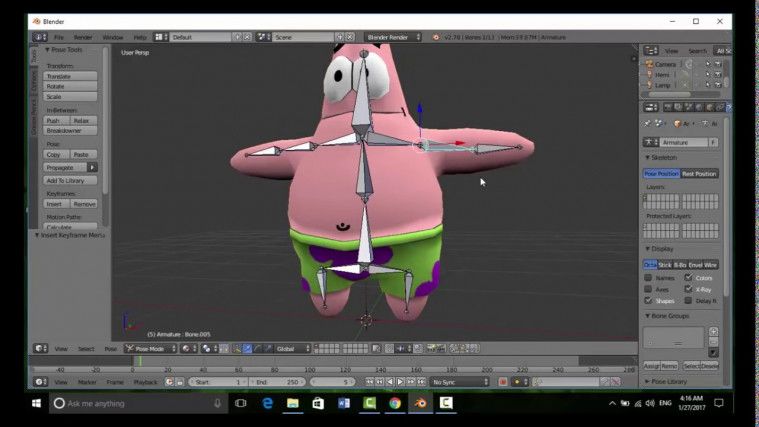This screenshot has width=759, height=427.
Task: Open Microsoft Edge from the taskbar
Action: click(267, 403)
